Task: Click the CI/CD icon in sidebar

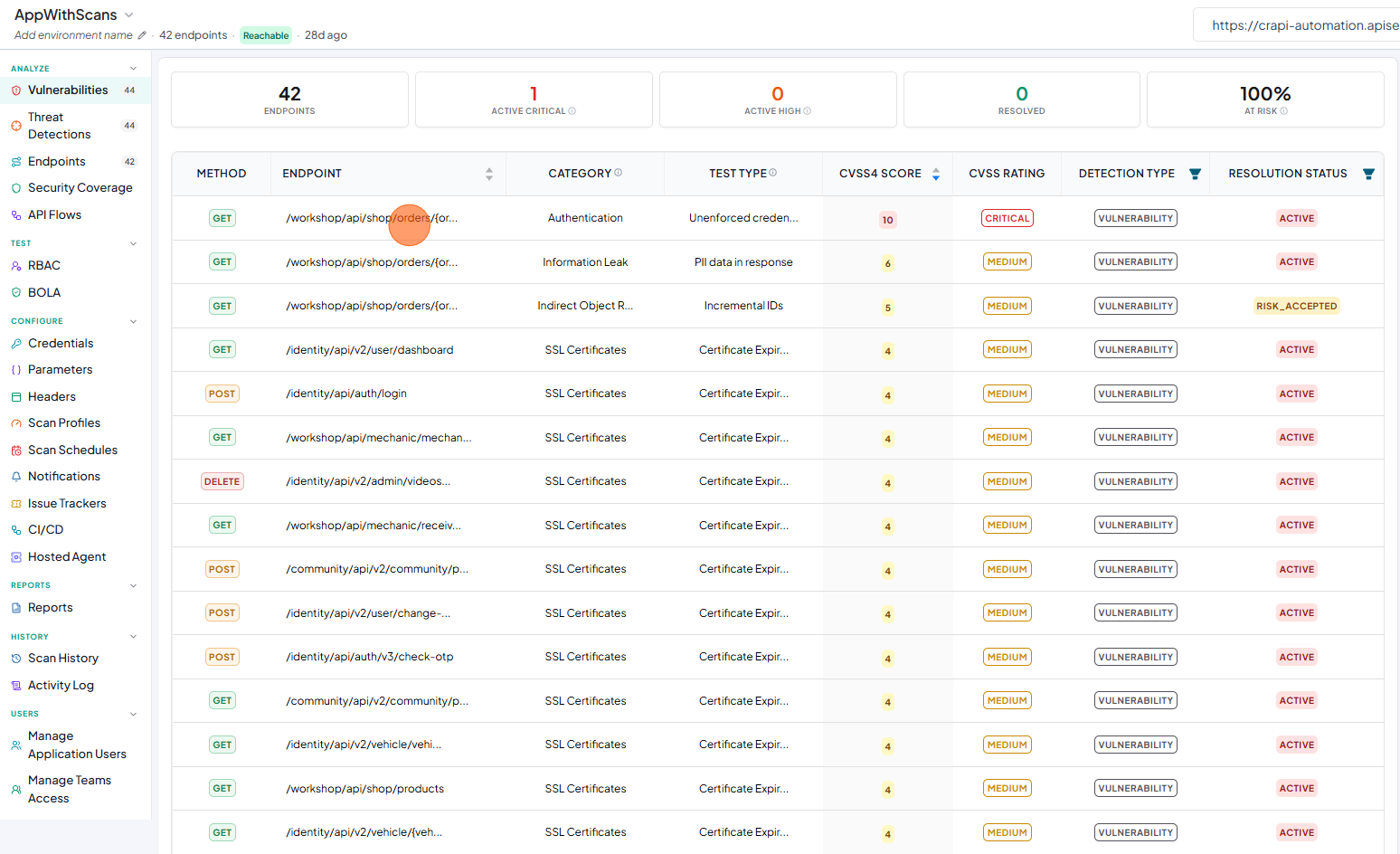Action: coord(16,529)
